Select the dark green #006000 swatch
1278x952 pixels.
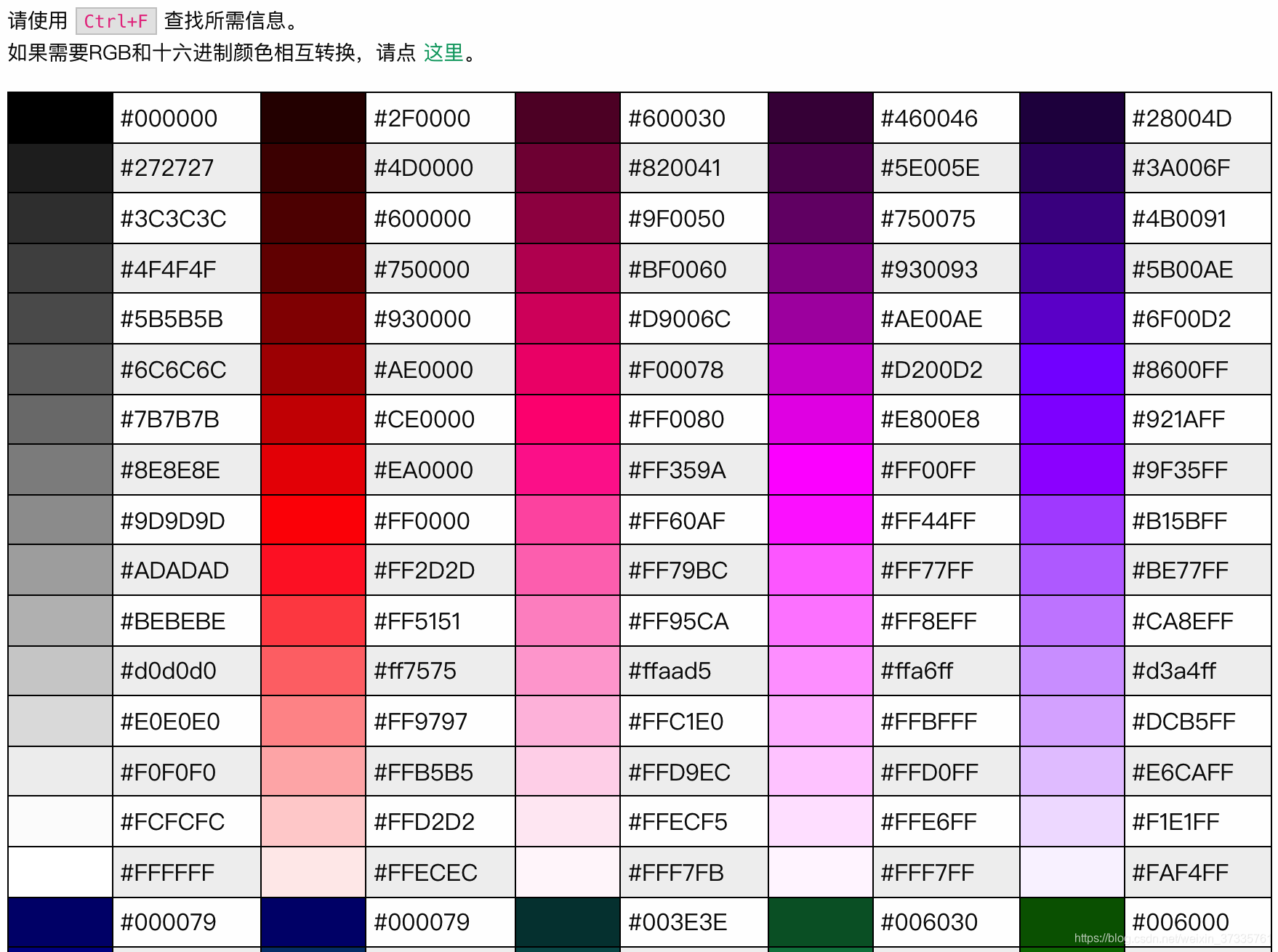click(1072, 922)
